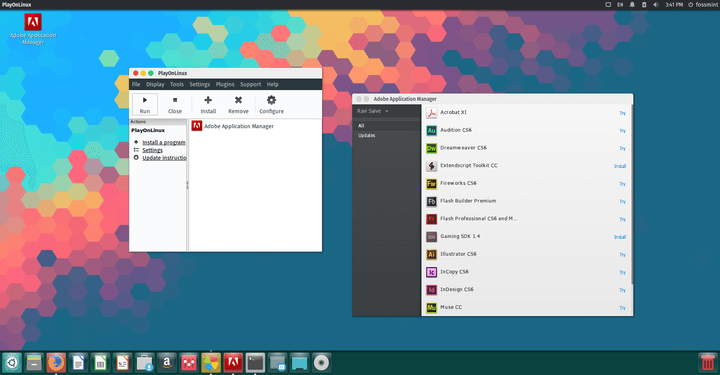Click the Extendscript Toolkit CC icon
The width and height of the screenshot is (720, 375).
coord(431,166)
